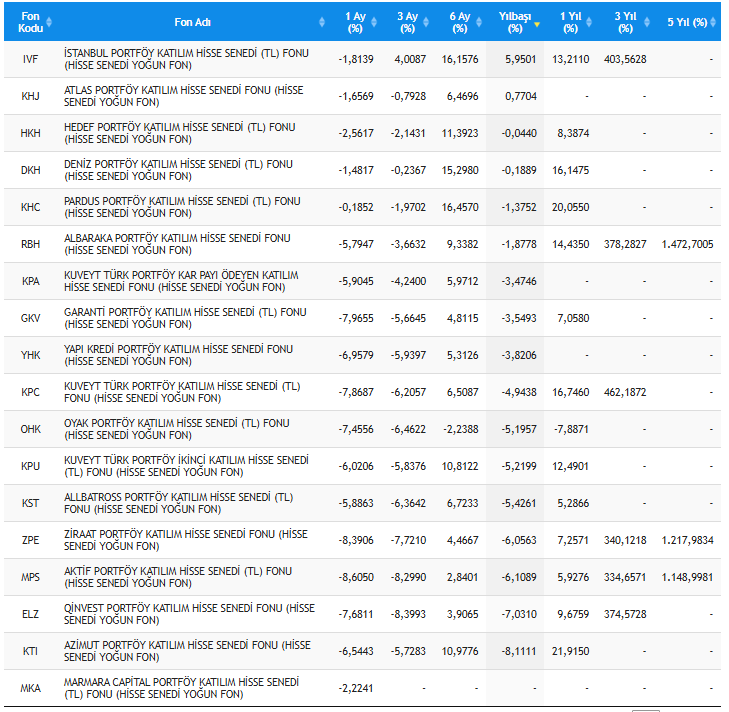Select fund code HKH
The height and width of the screenshot is (712, 729).
click(x=30, y=133)
